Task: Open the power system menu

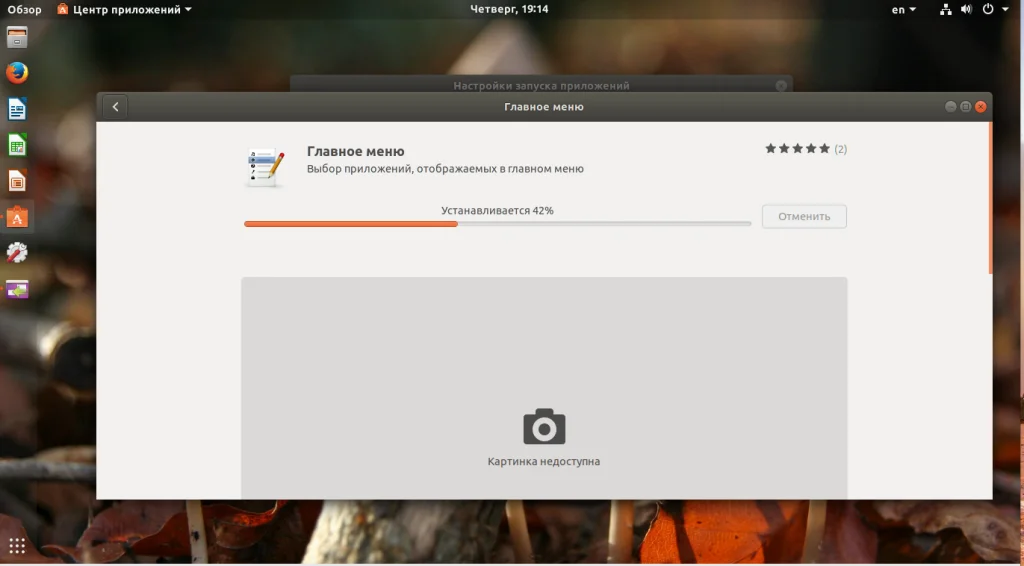Action: (x=995, y=9)
